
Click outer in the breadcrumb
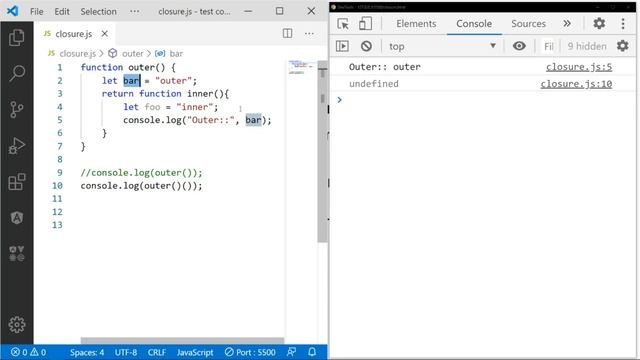pyautogui.click(x=133, y=53)
